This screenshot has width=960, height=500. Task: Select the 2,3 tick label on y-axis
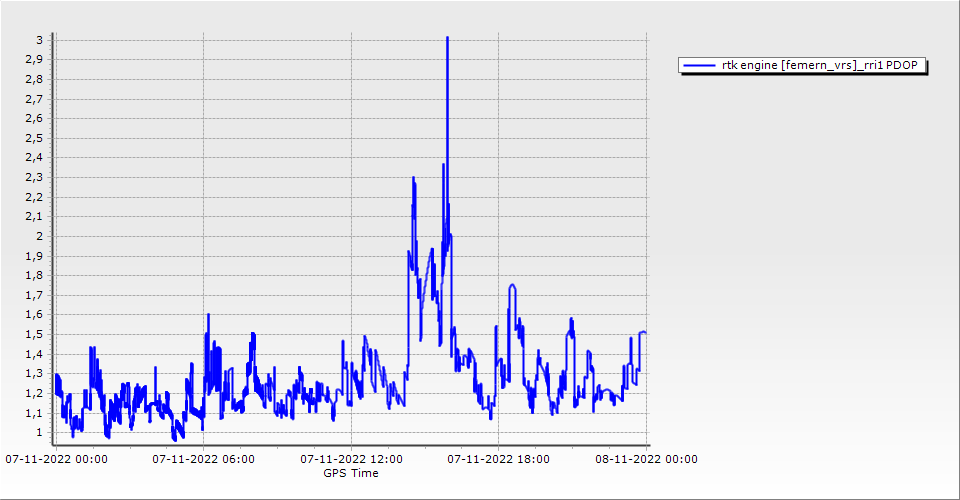point(35,177)
